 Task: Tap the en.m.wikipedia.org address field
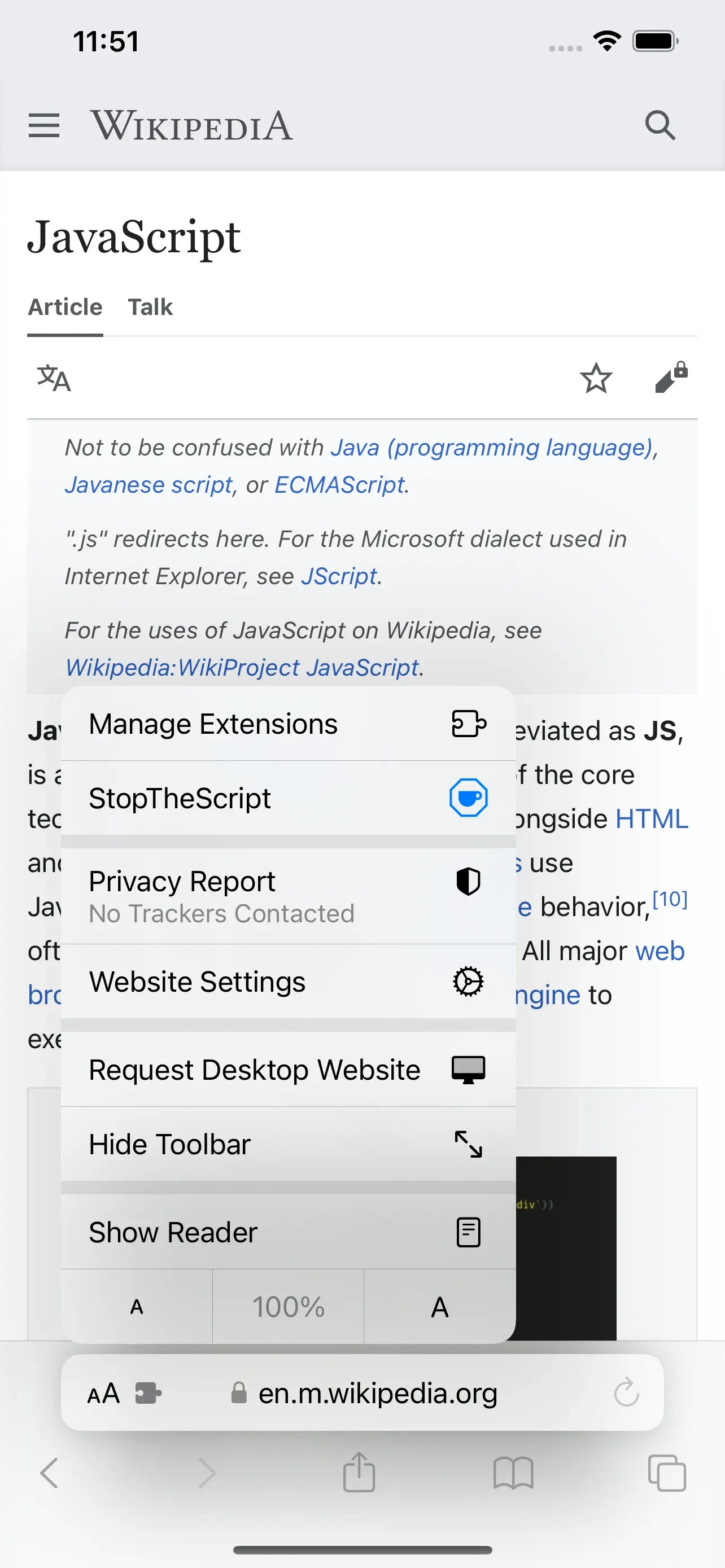362,1392
